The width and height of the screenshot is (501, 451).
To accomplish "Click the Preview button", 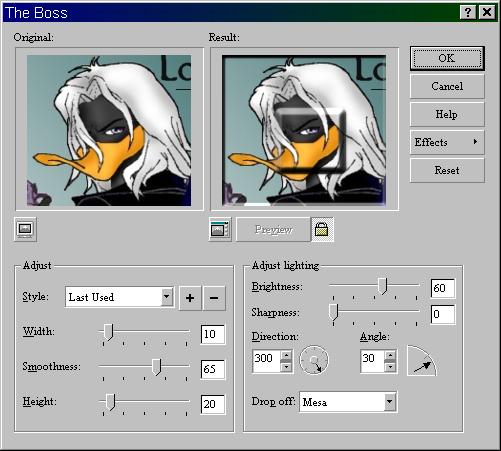I will (273, 229).
